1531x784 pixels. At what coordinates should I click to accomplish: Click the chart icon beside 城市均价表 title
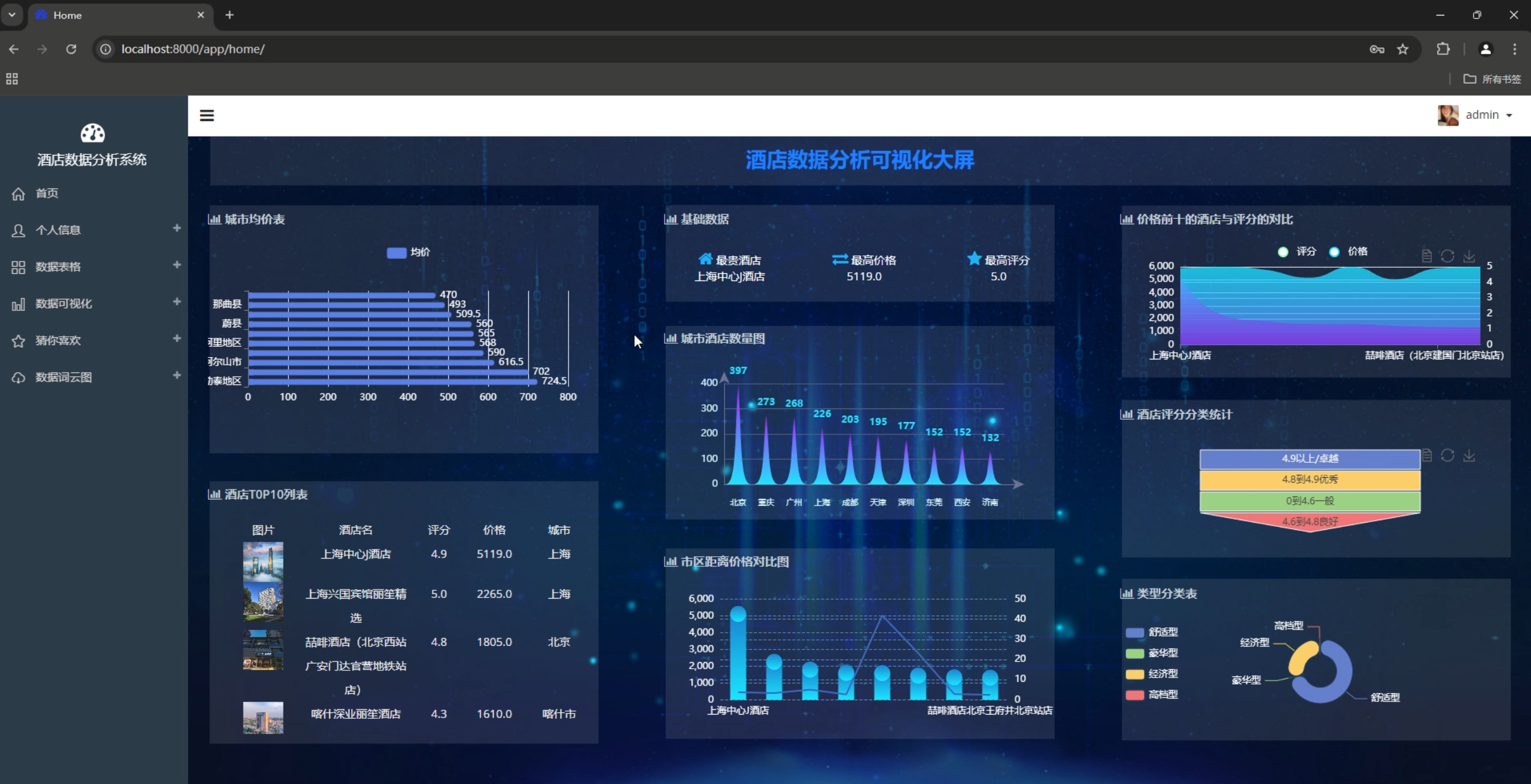pos(214,219)
